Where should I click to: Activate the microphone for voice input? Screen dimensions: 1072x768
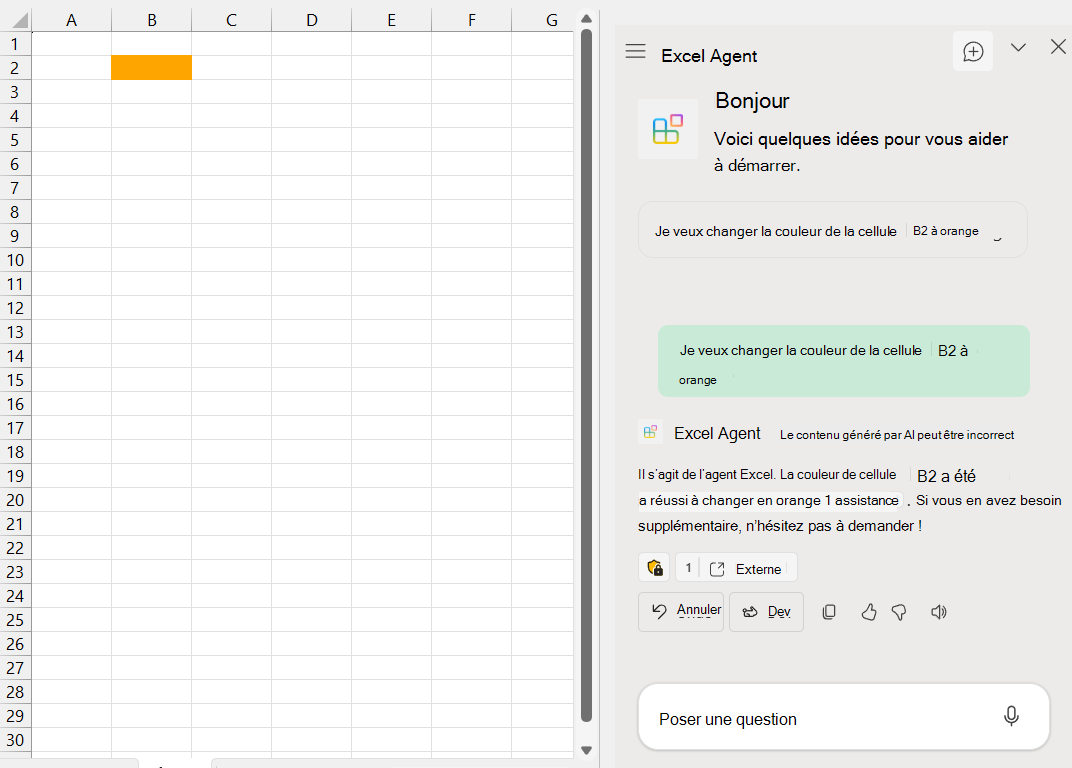coord(1011,716)
